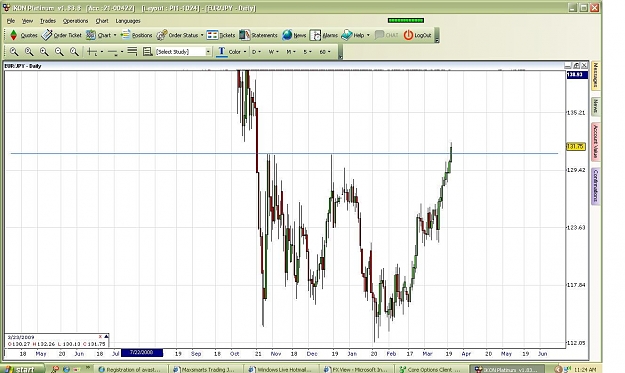Open the Account Value side tab
Screen dimensions: 625x373
coord(596,141)
